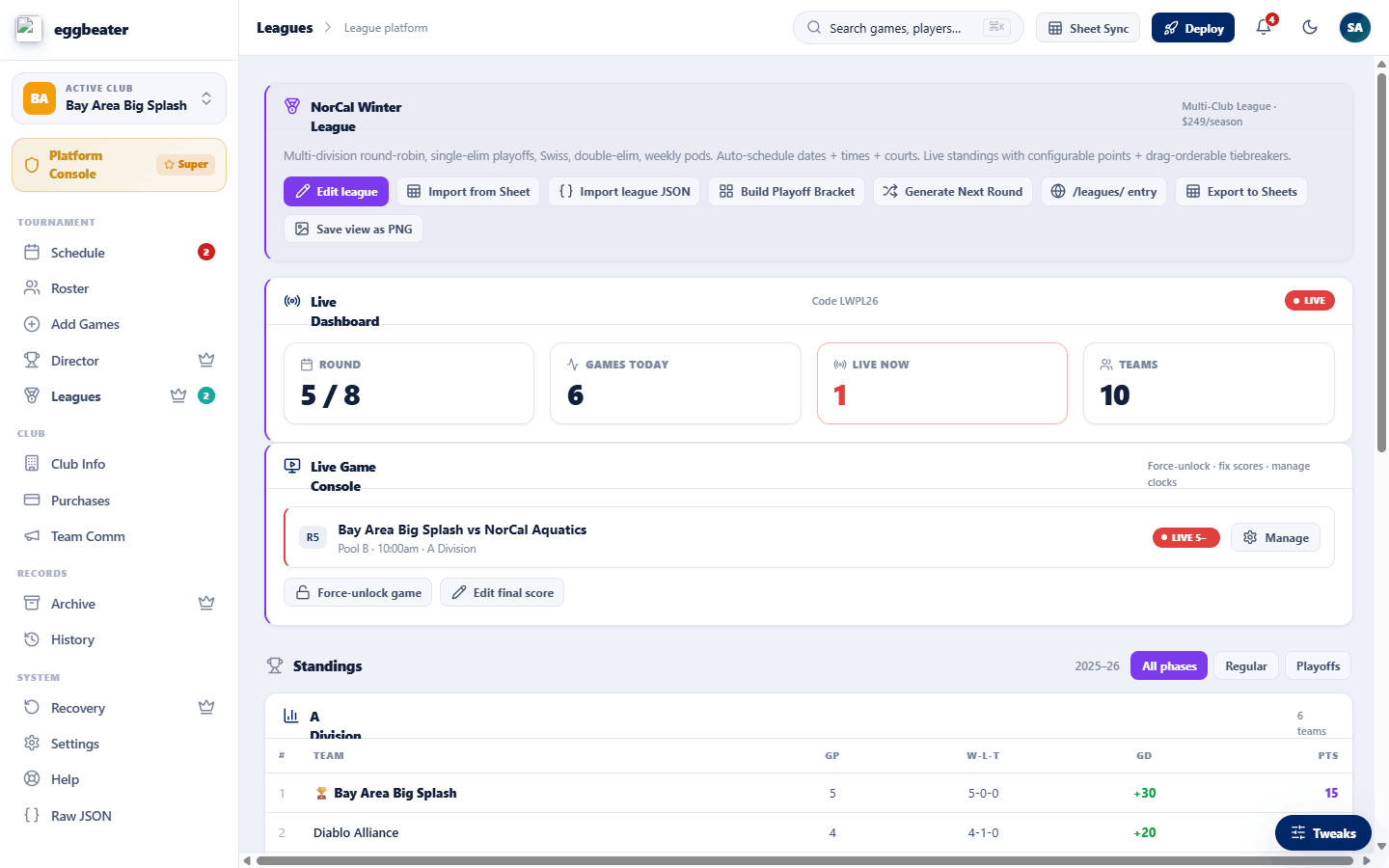1389x868 pixels.
Task: Click the Add Games plus icon
Action: pos(32,324)
